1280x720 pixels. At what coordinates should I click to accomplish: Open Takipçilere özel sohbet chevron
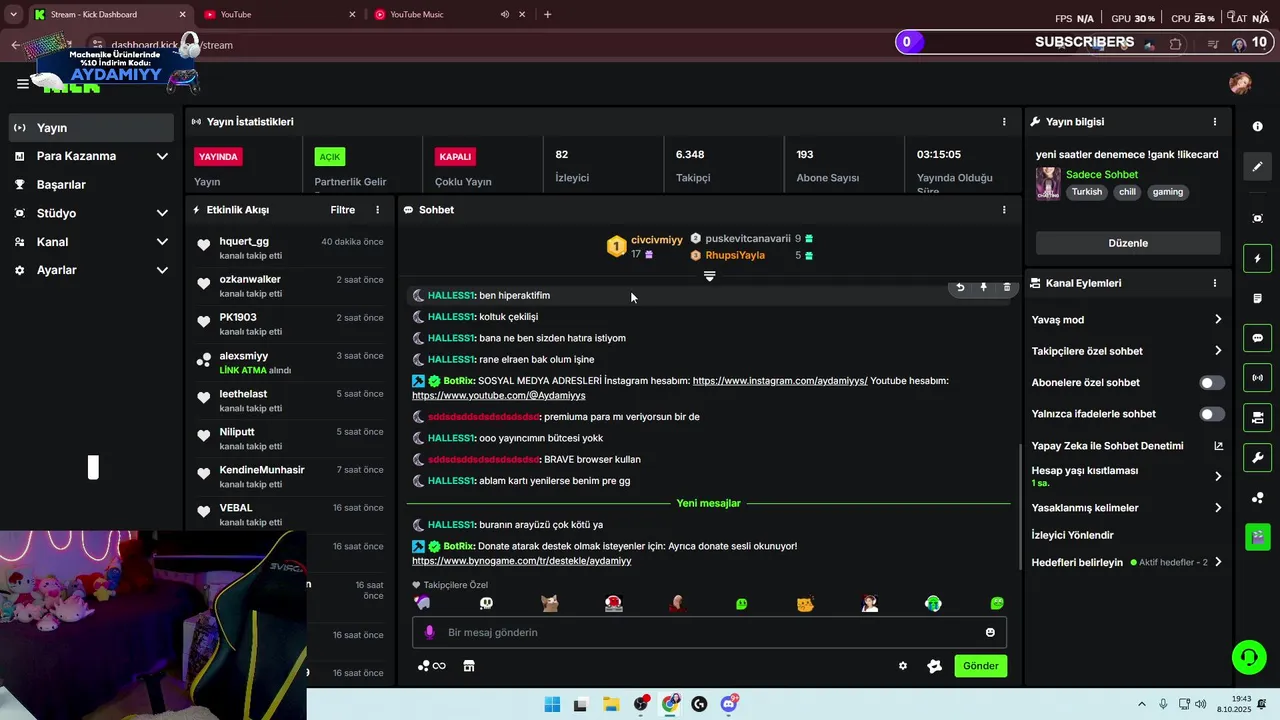coord(1218,351)
